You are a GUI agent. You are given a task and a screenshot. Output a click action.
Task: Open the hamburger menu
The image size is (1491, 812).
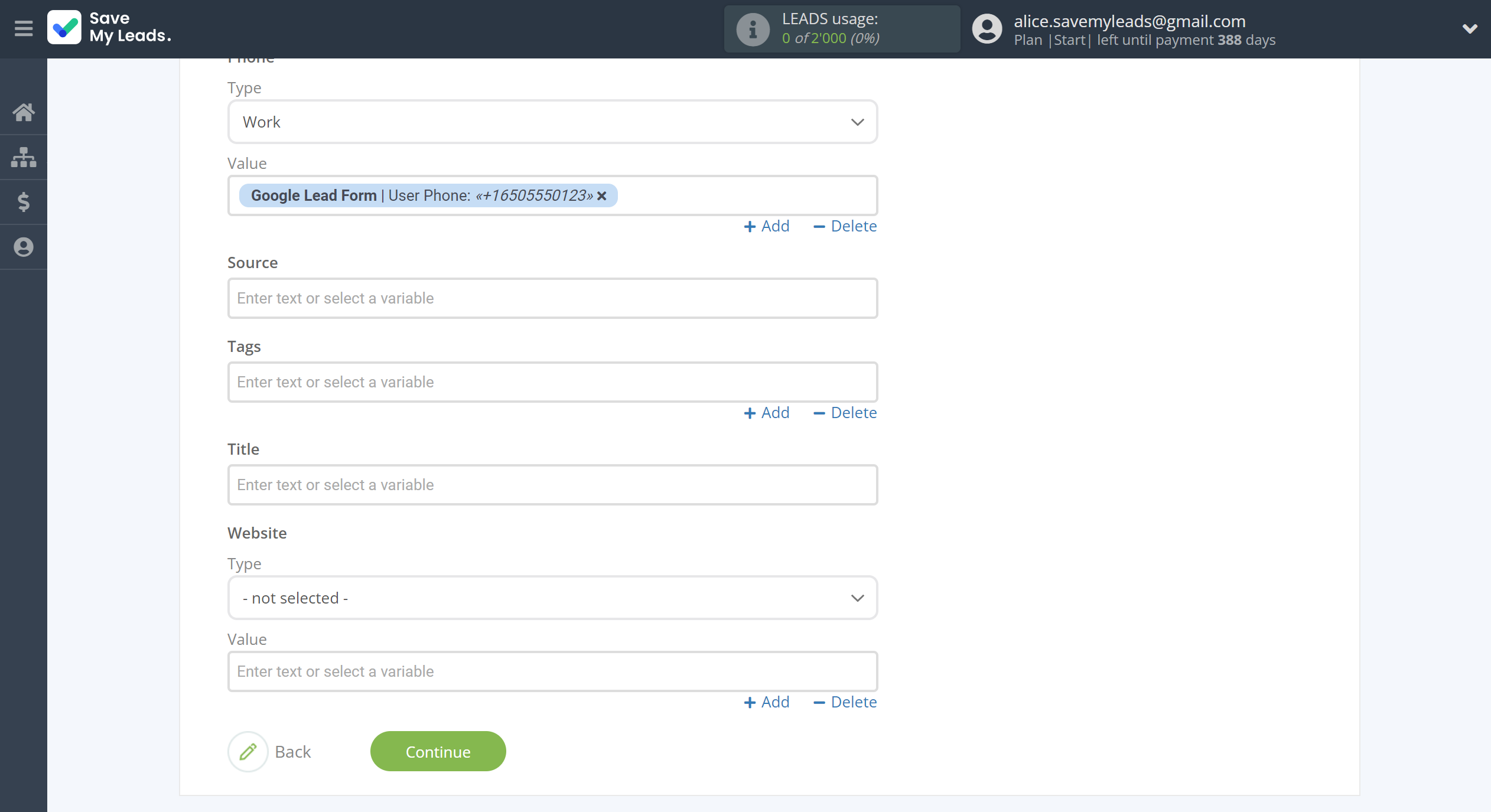coord(24,28)
